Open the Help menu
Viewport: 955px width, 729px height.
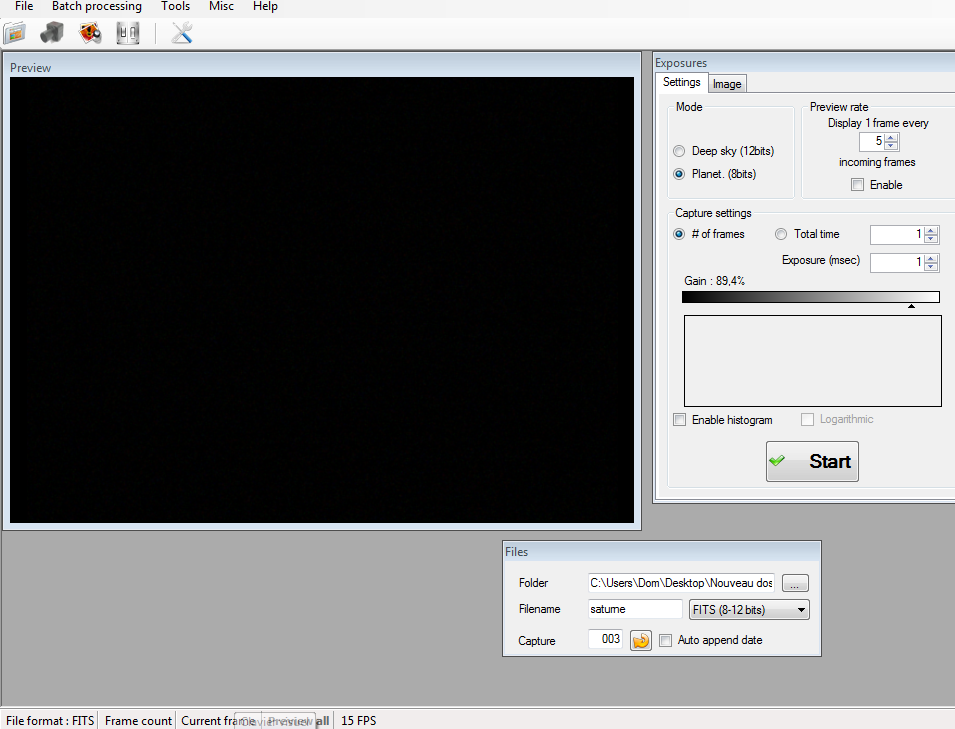(266, 7)
